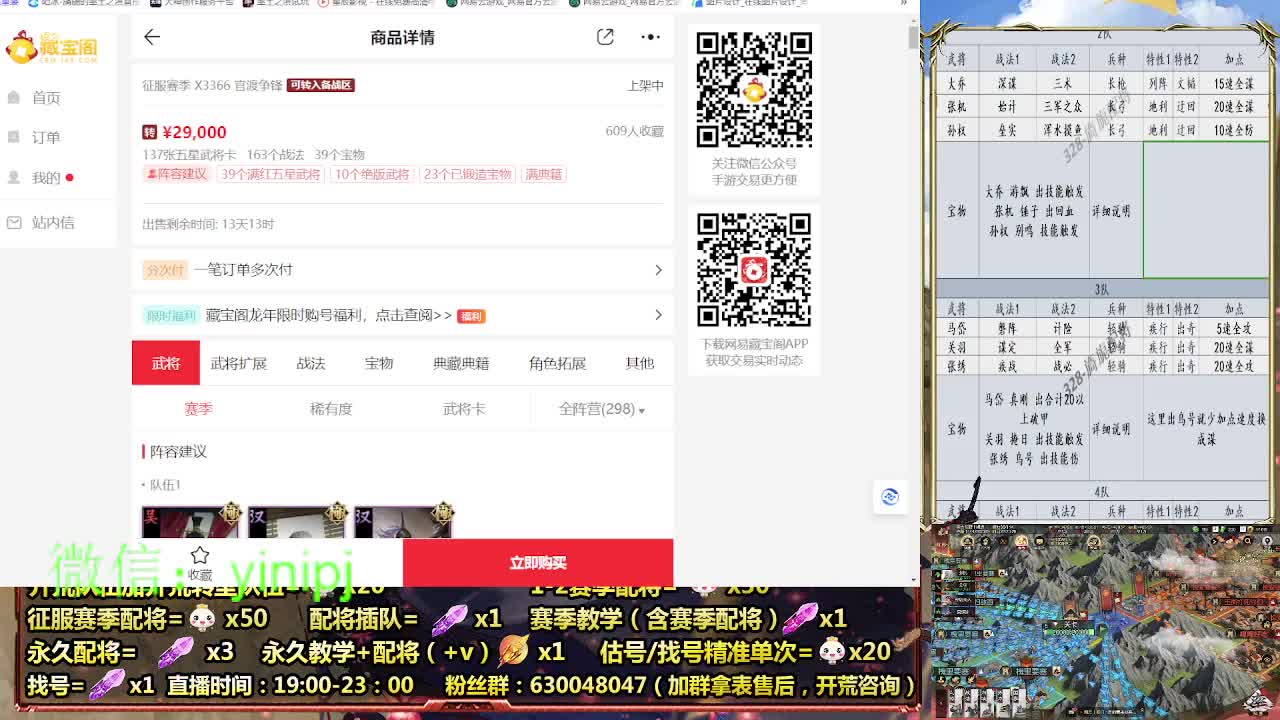Image resolution: width=1280 pixels, height=720 pixels.
Task: Click the 10个绝版武将 tag
Action: click(x=372, y=174)
